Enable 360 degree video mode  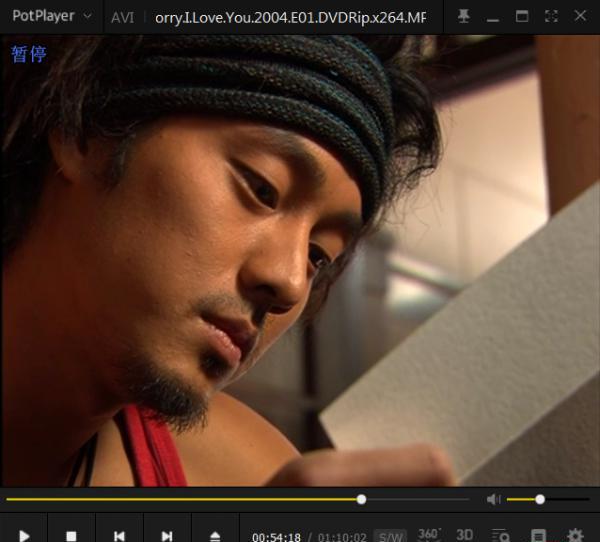pyautogui.click(x=429, y=534)
